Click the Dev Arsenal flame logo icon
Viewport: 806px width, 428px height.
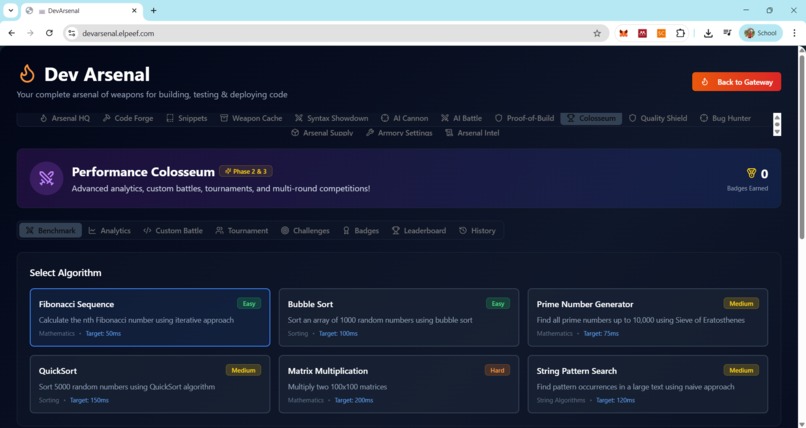click(x=27, y=74)
